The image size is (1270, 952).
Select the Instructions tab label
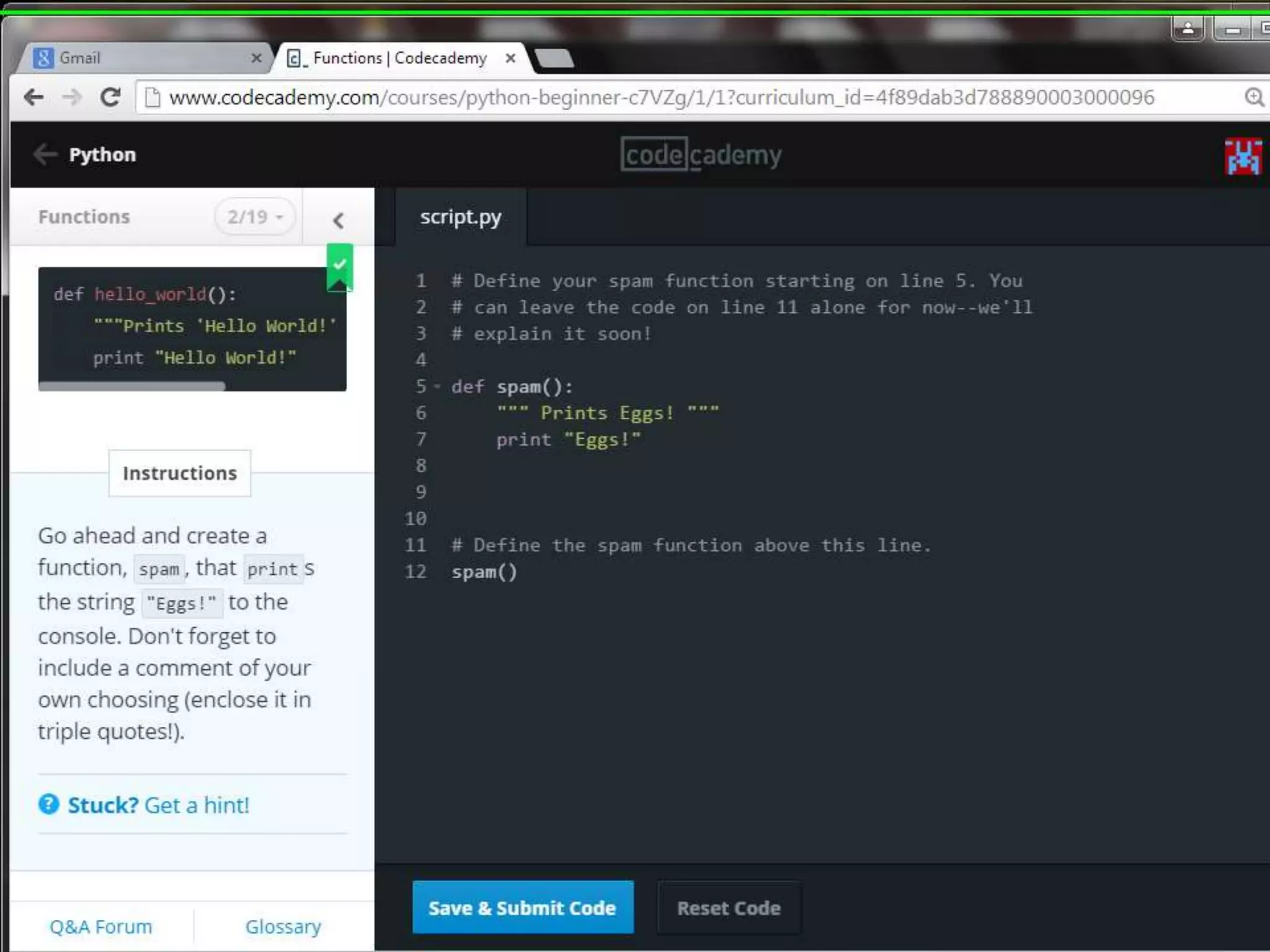coord(180,473)
